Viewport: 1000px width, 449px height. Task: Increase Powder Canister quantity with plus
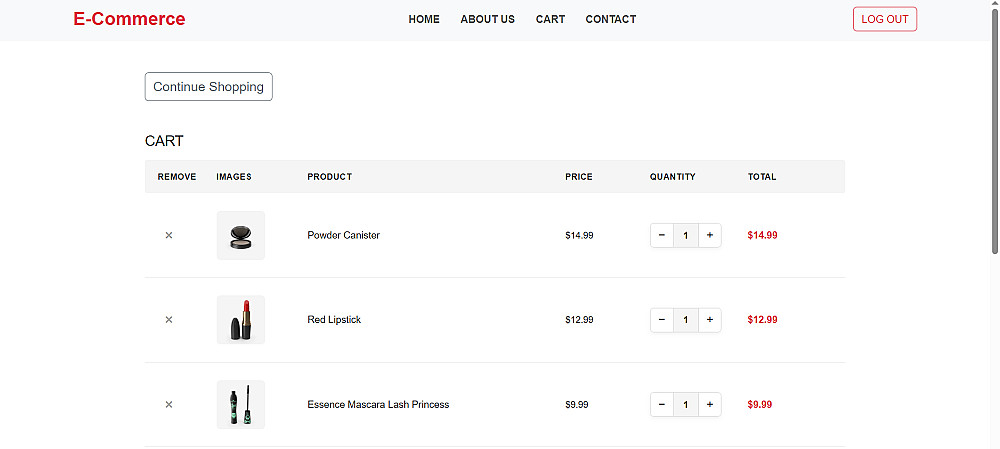pyautogui.click(x=709, y=235)
